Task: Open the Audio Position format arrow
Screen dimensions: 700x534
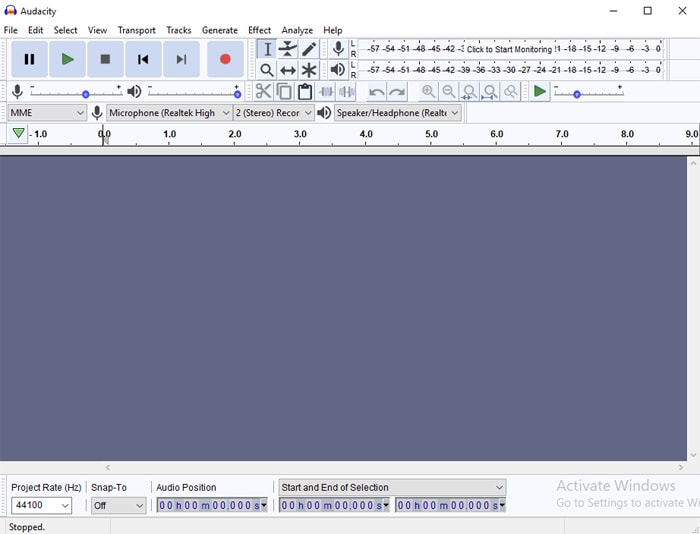Action: (x=264, y=505)
